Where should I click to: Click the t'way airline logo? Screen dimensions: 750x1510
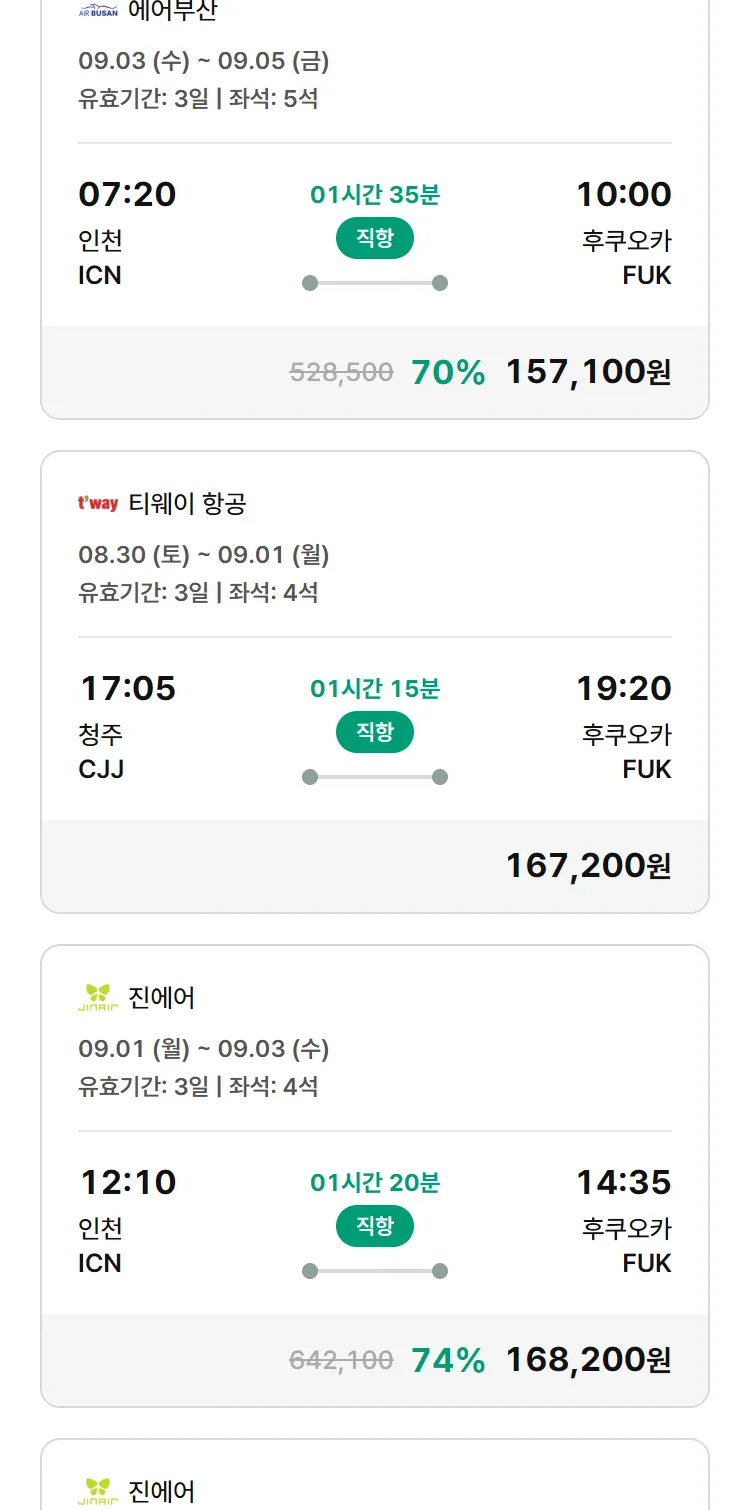coord(98,504)
